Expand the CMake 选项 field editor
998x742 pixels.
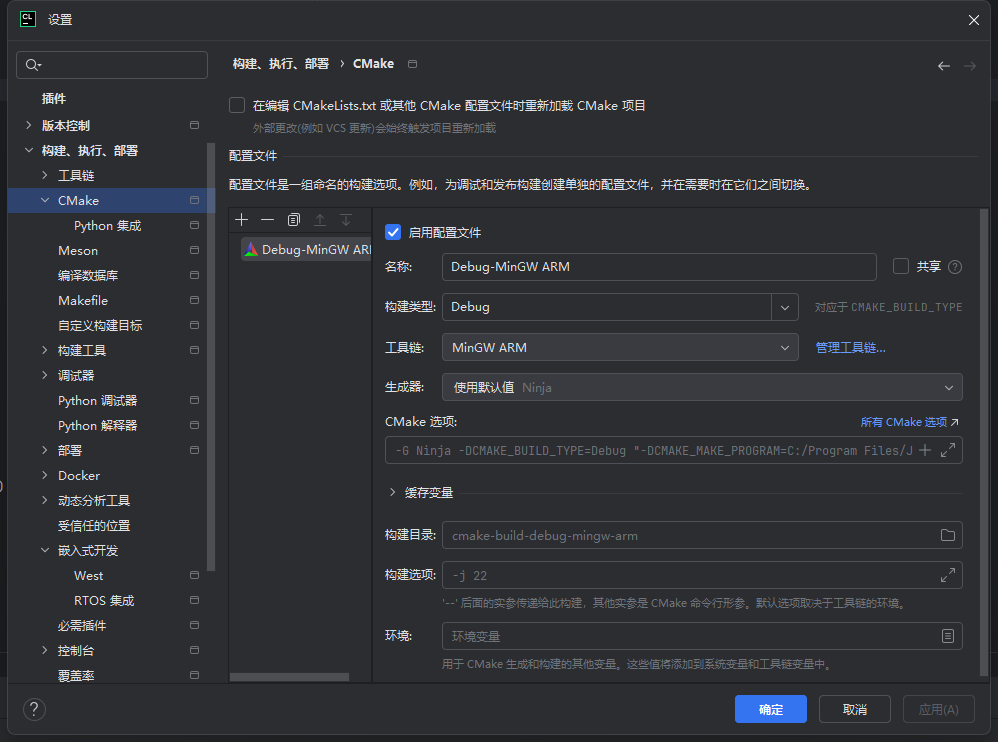(x=948, y=451)
